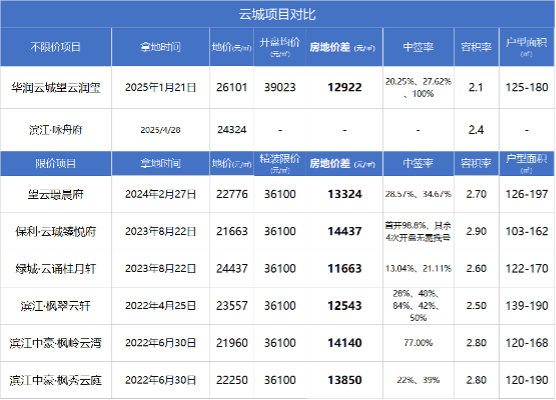Screen dimensions: 556x400
Task: Click plot ratio value 2.1
Action: 476,87
